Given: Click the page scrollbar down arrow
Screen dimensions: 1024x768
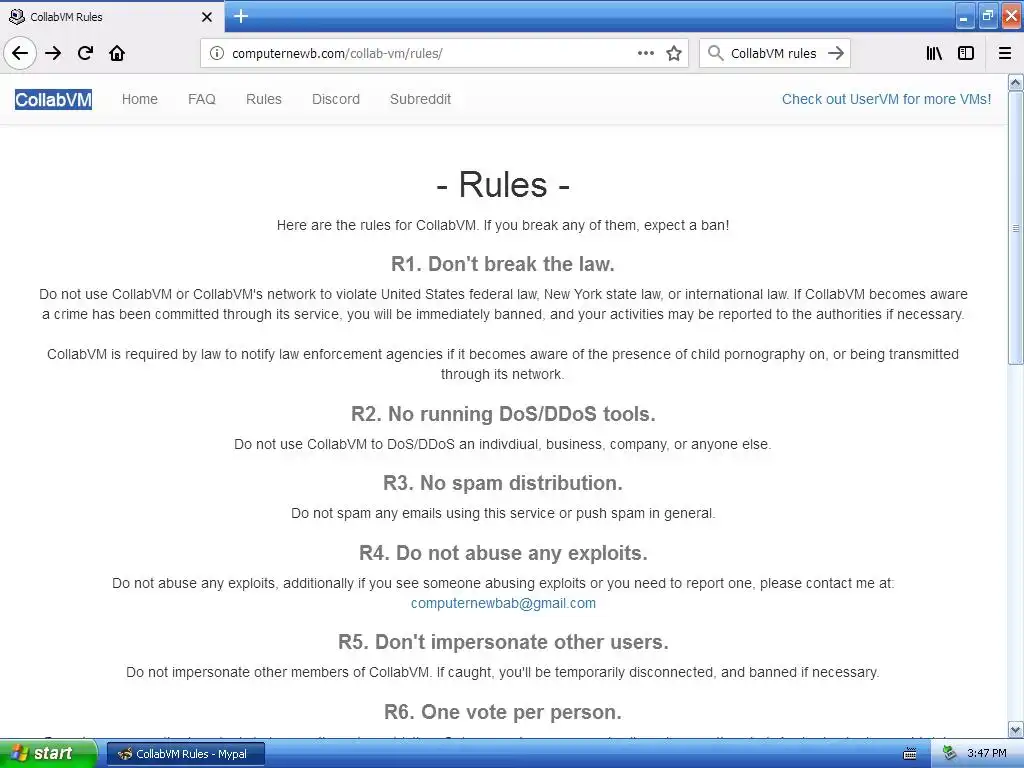Looking at the screenshot, I should point(1016,729).
